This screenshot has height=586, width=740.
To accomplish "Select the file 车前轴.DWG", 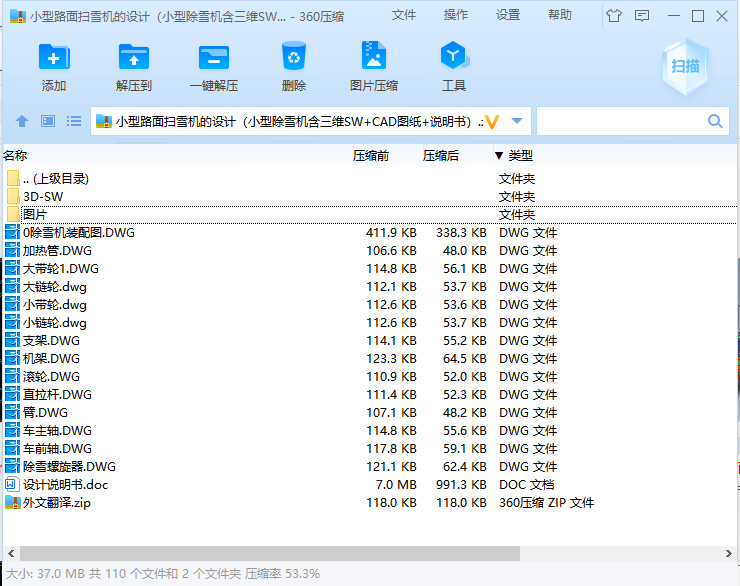I will tap(58, 448).
